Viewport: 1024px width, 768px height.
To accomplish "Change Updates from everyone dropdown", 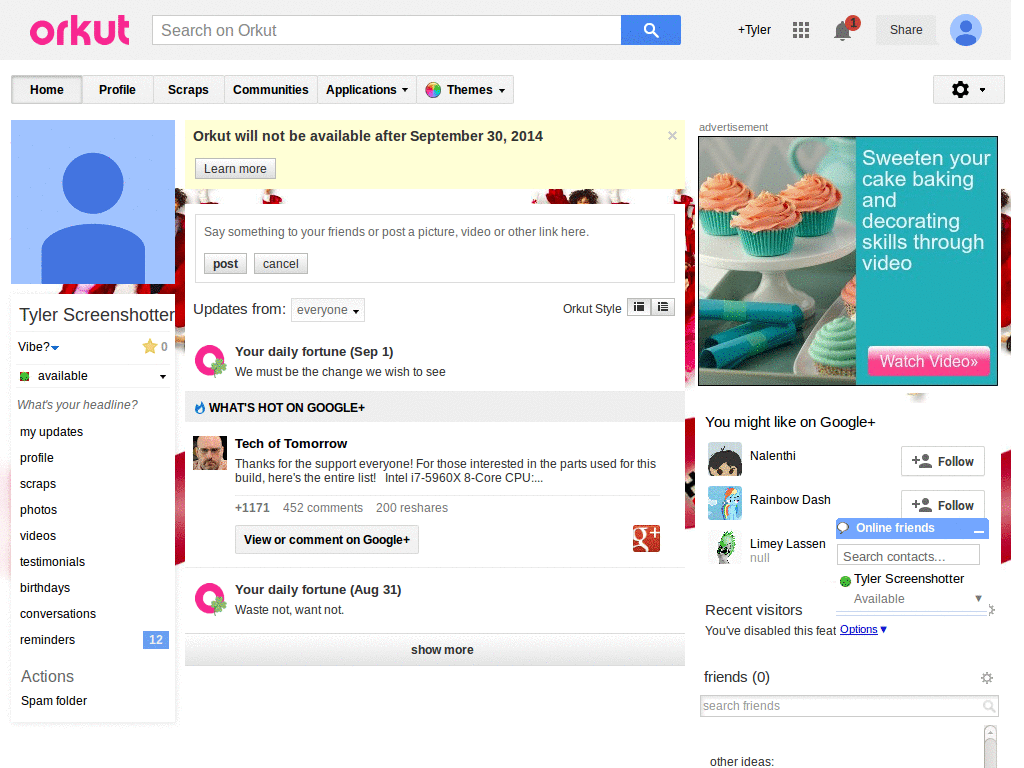I will tap(328, 310).
